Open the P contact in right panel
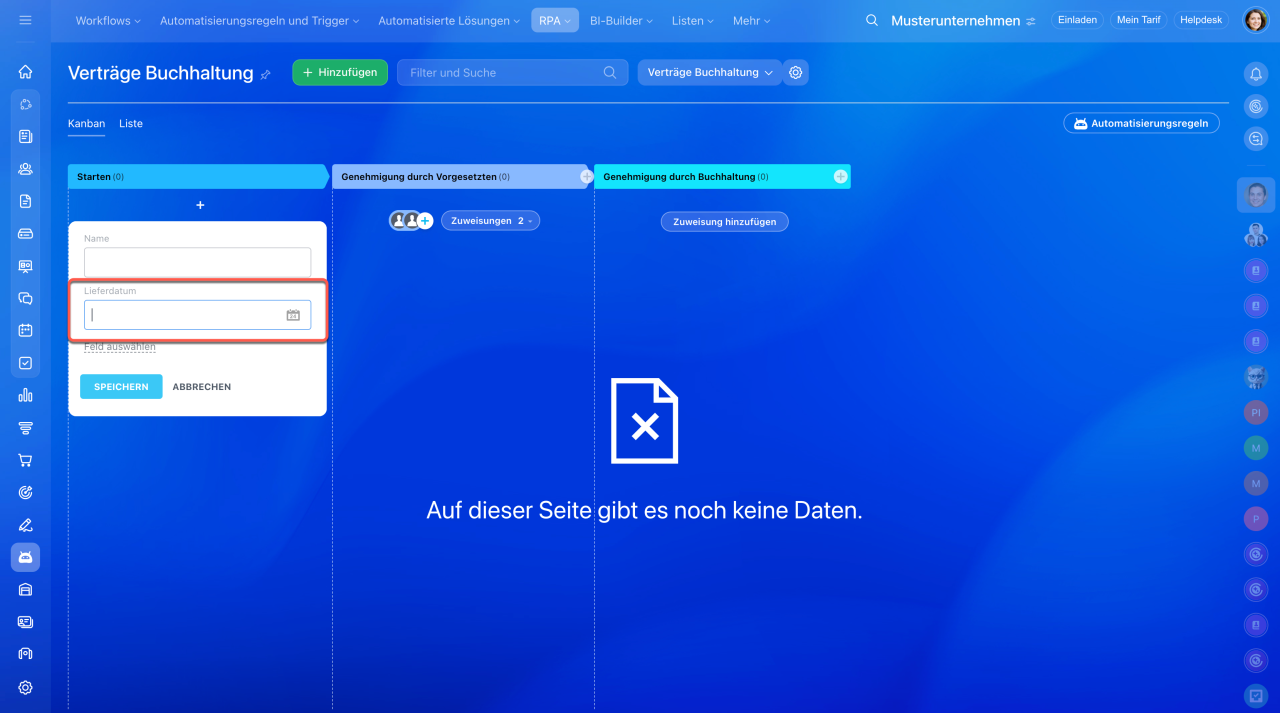The image size is (1280, 713). (1255, 518)
